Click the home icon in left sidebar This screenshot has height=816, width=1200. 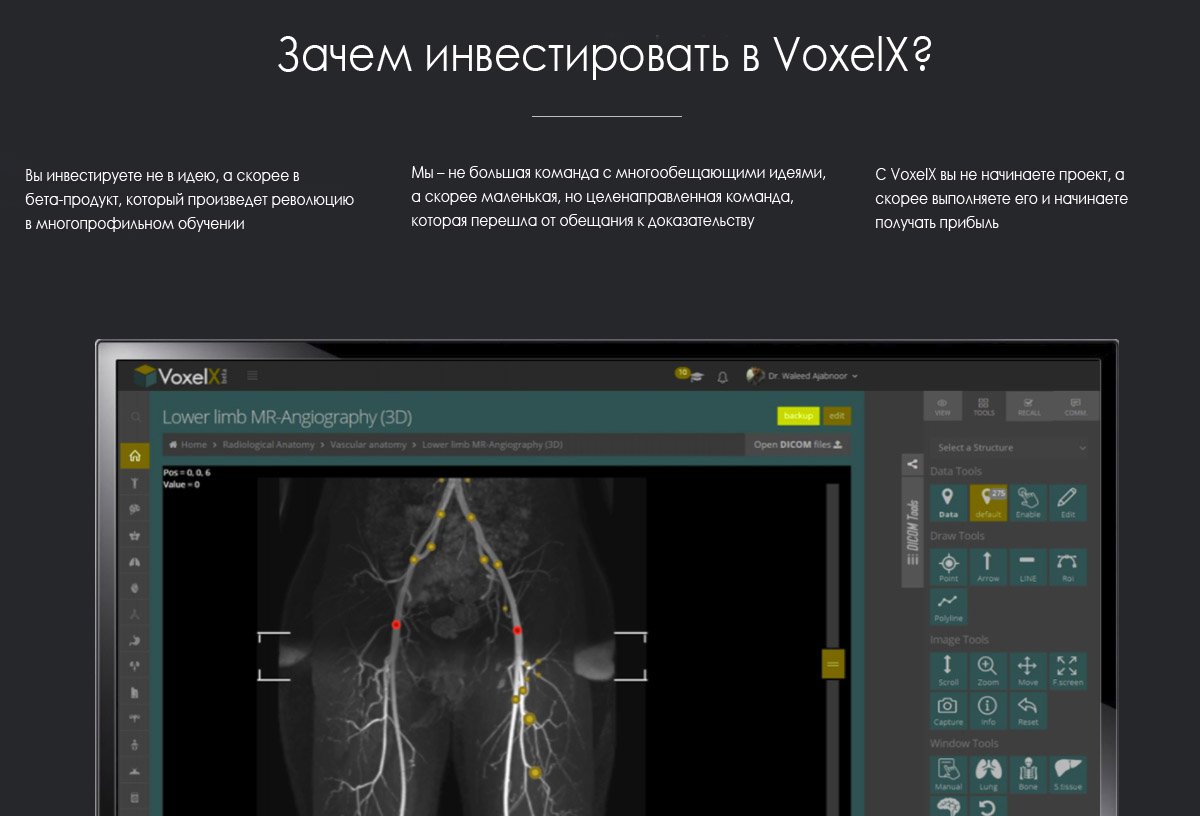coord(134,455)
